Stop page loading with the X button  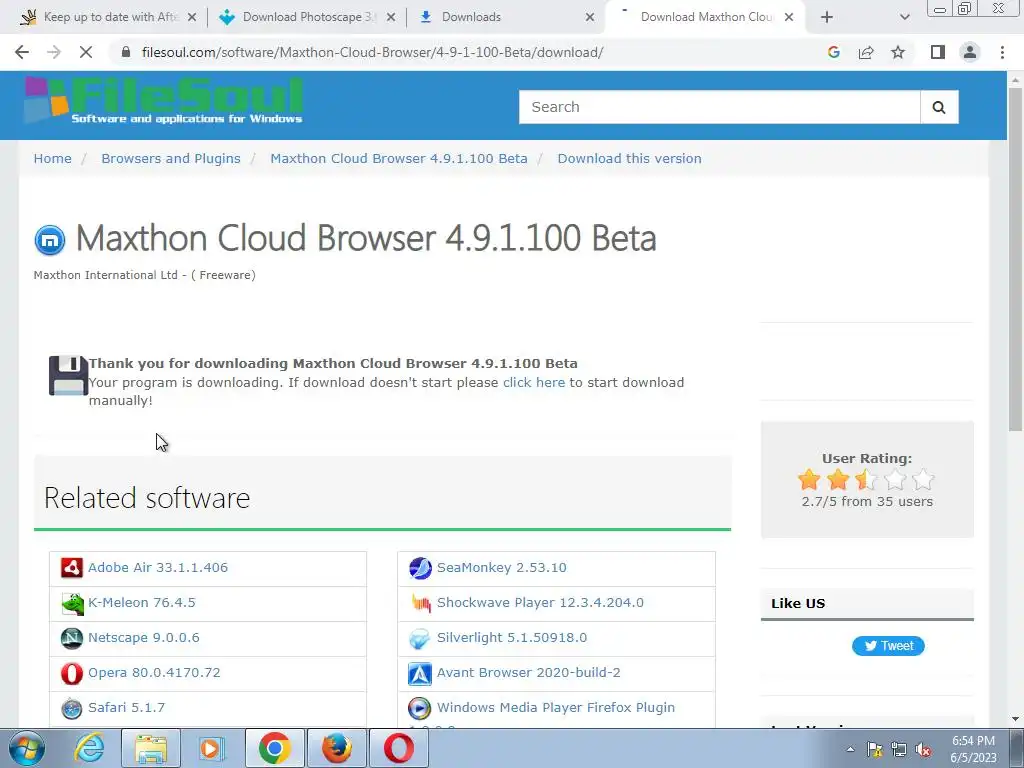[86, 52]
